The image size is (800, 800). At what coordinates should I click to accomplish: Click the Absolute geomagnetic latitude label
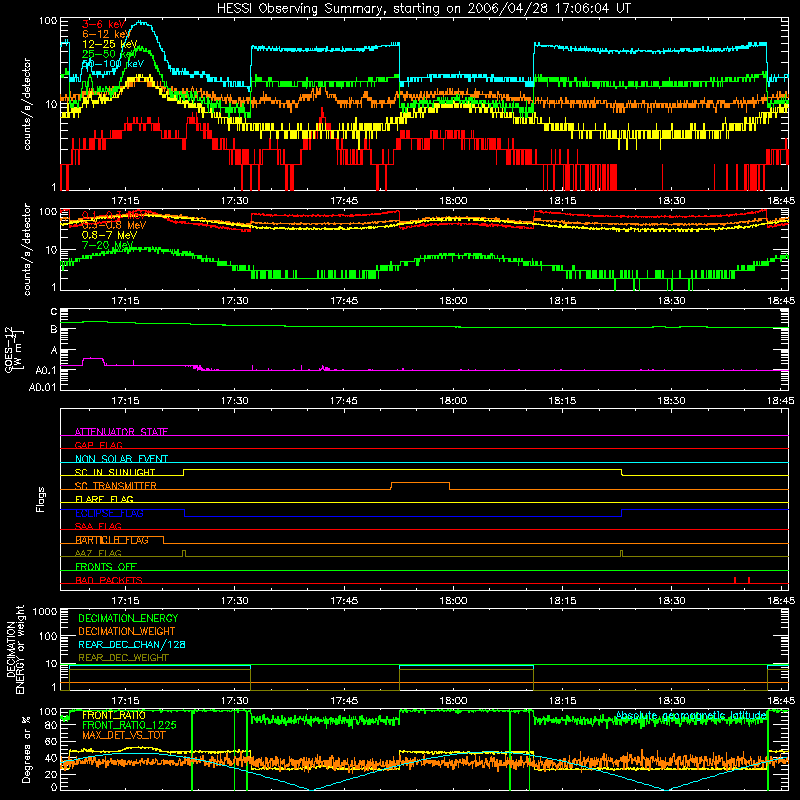point(691,715)
